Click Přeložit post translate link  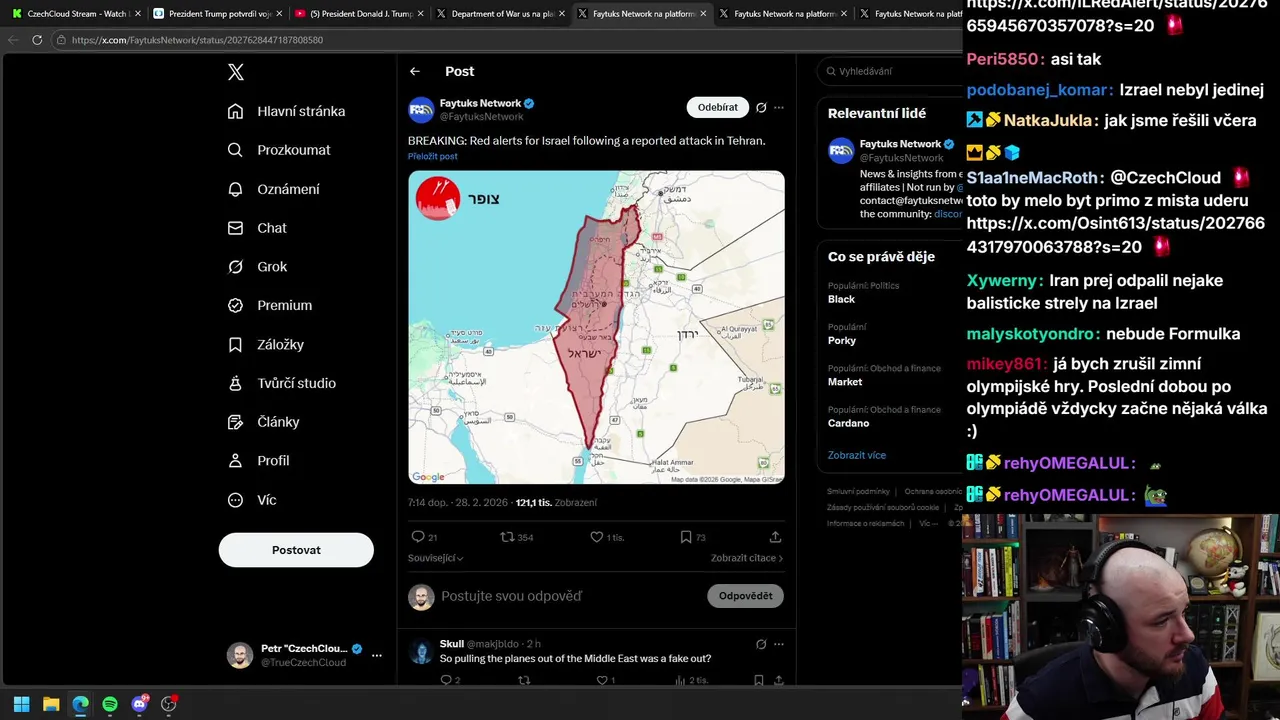432,156
